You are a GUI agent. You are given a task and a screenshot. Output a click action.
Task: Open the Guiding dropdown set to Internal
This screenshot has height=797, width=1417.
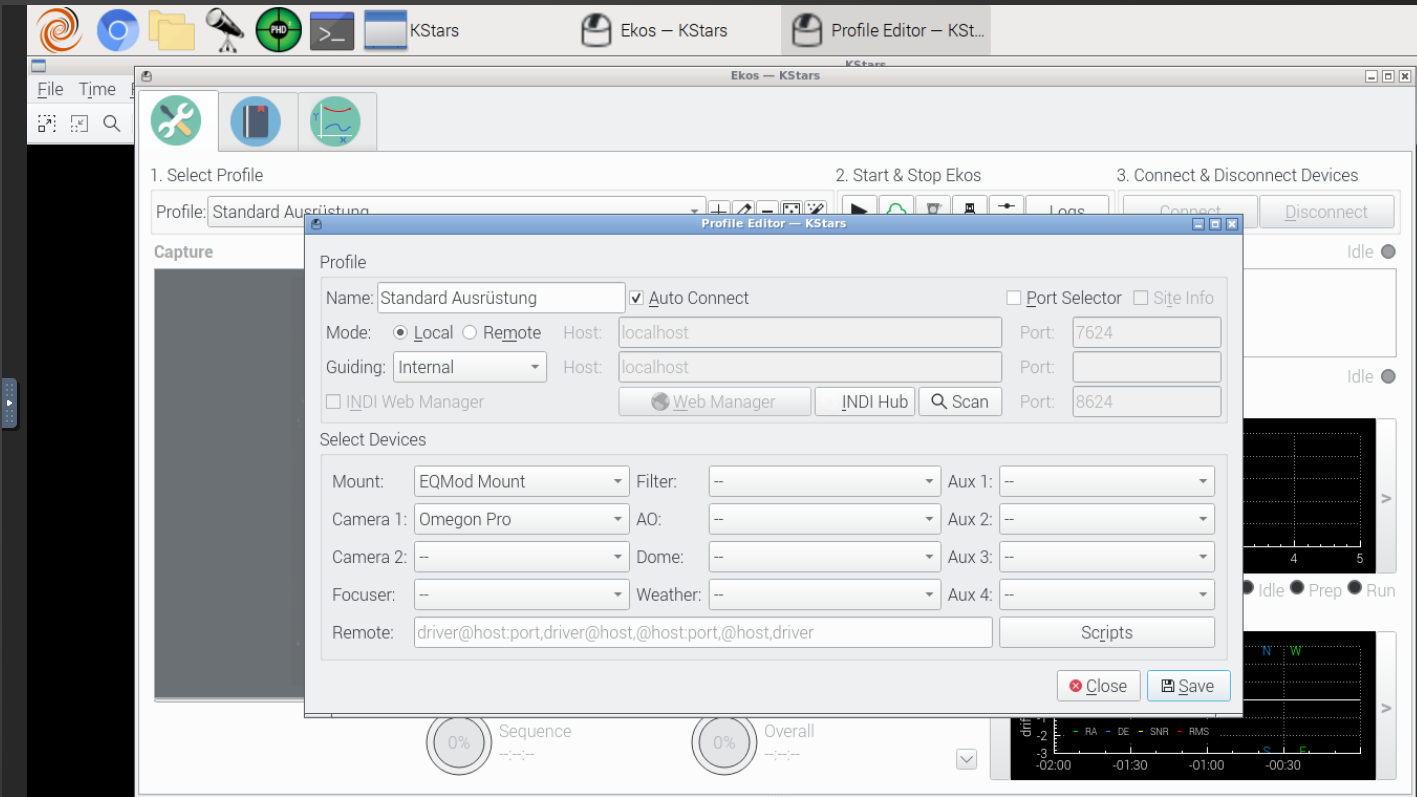tap(470, 367)
